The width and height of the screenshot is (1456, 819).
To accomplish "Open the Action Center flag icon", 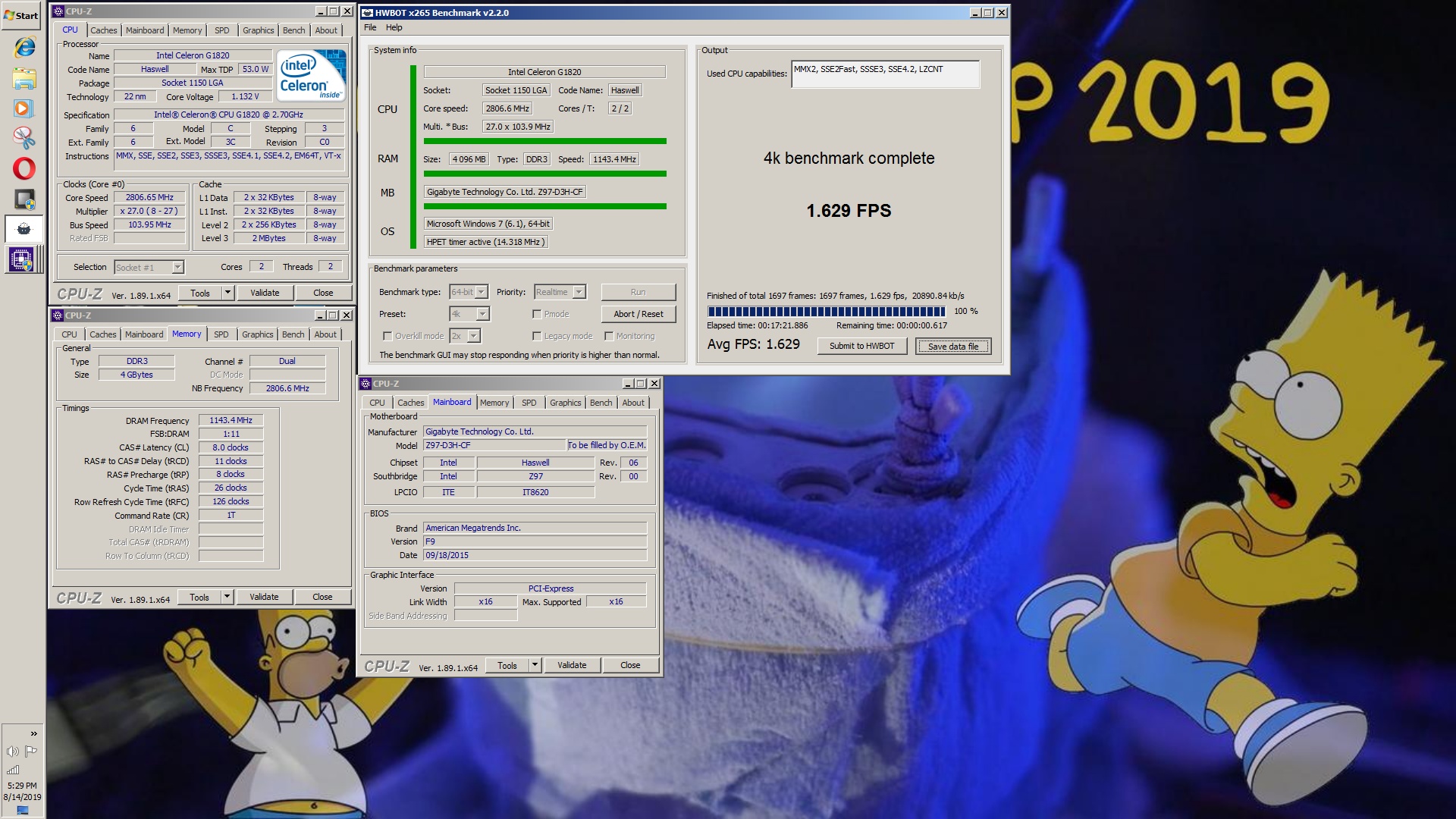I will tap(31, 752).
